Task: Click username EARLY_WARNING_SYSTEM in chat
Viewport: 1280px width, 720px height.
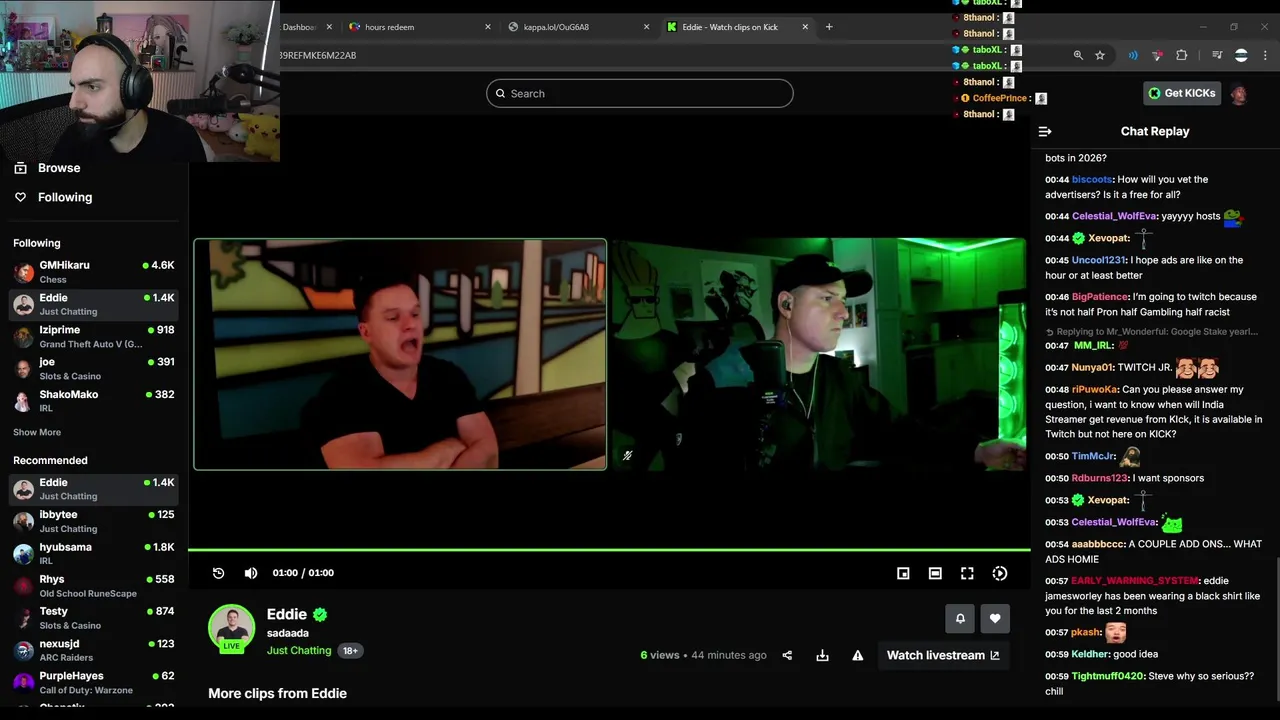Action: (x=1134, y=581)
